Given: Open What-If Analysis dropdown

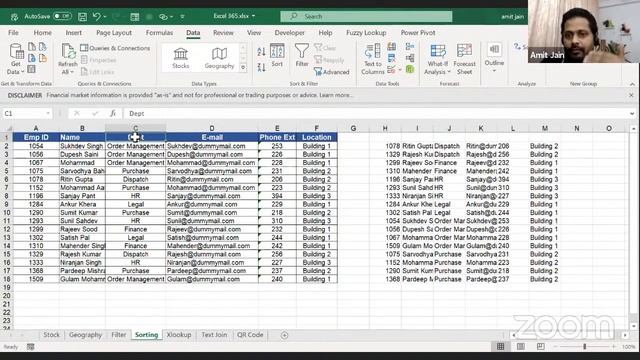Looking at the screenshot, I should pyautogui.click(x=437, y=59).
